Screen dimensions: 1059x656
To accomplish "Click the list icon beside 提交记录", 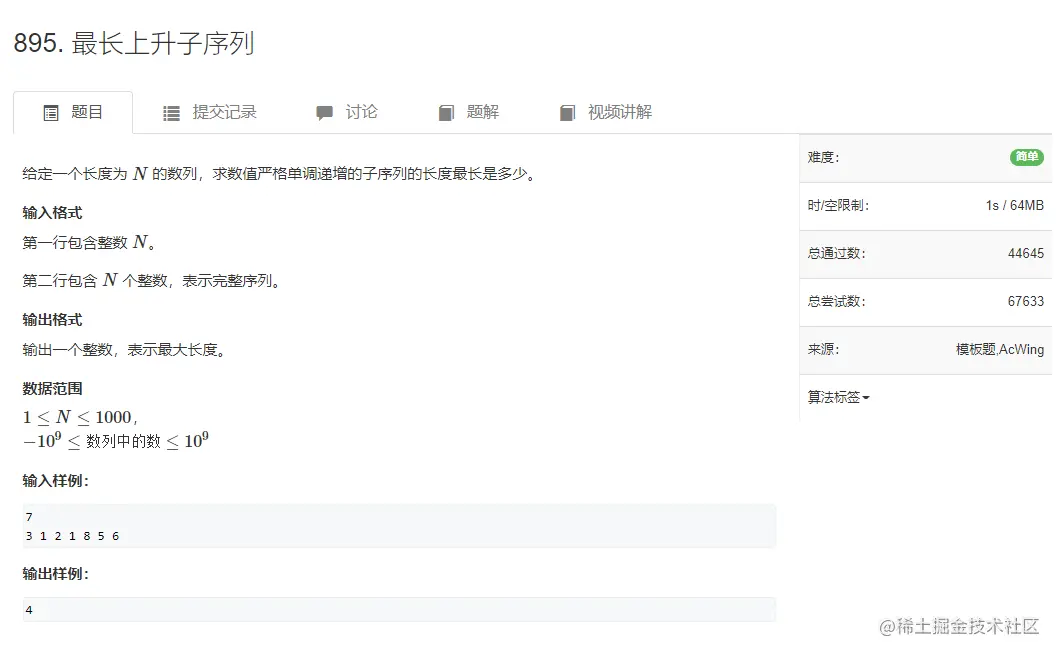I will pos(171,112).
